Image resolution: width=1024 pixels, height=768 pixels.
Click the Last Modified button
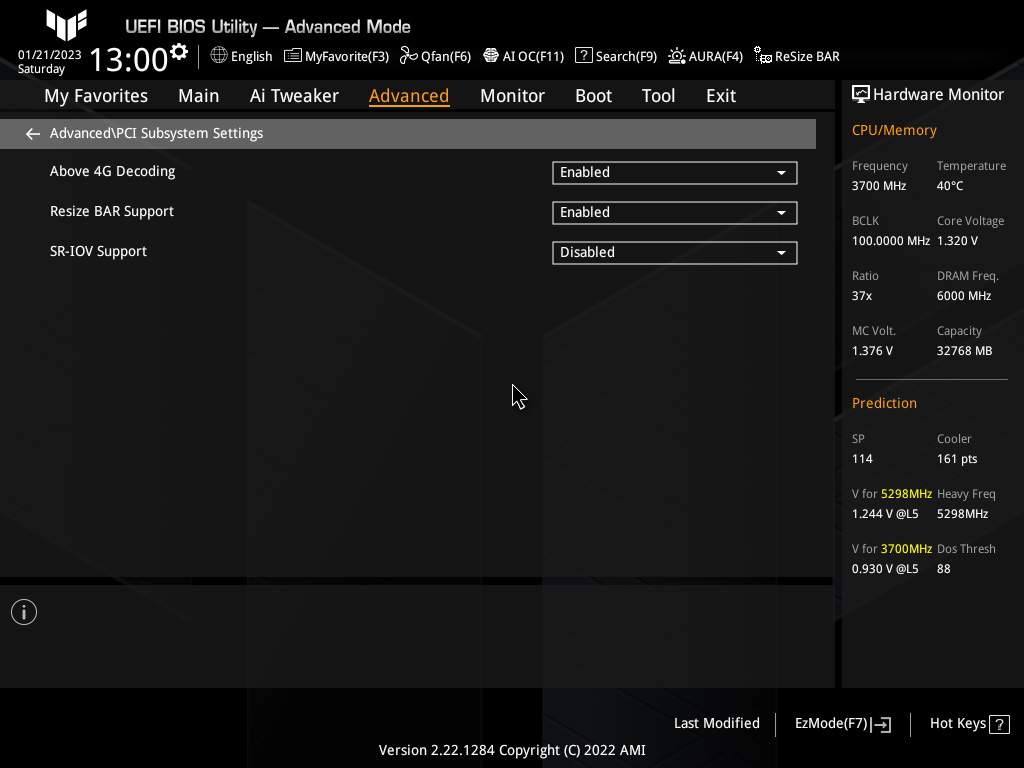(716, 723)
